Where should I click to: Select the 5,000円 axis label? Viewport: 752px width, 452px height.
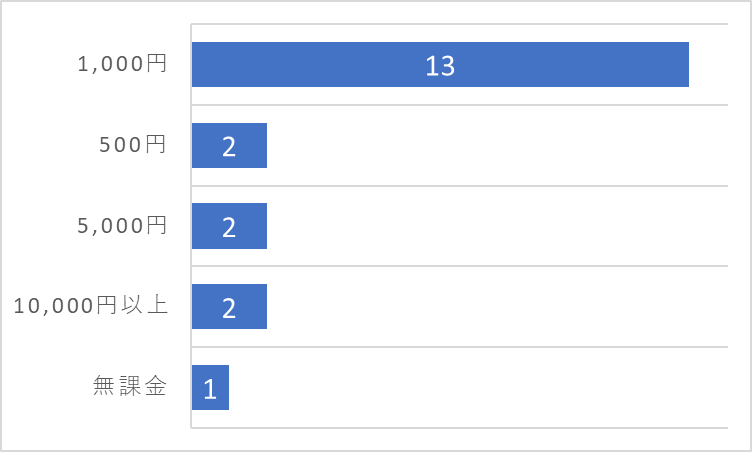point(122,225)
